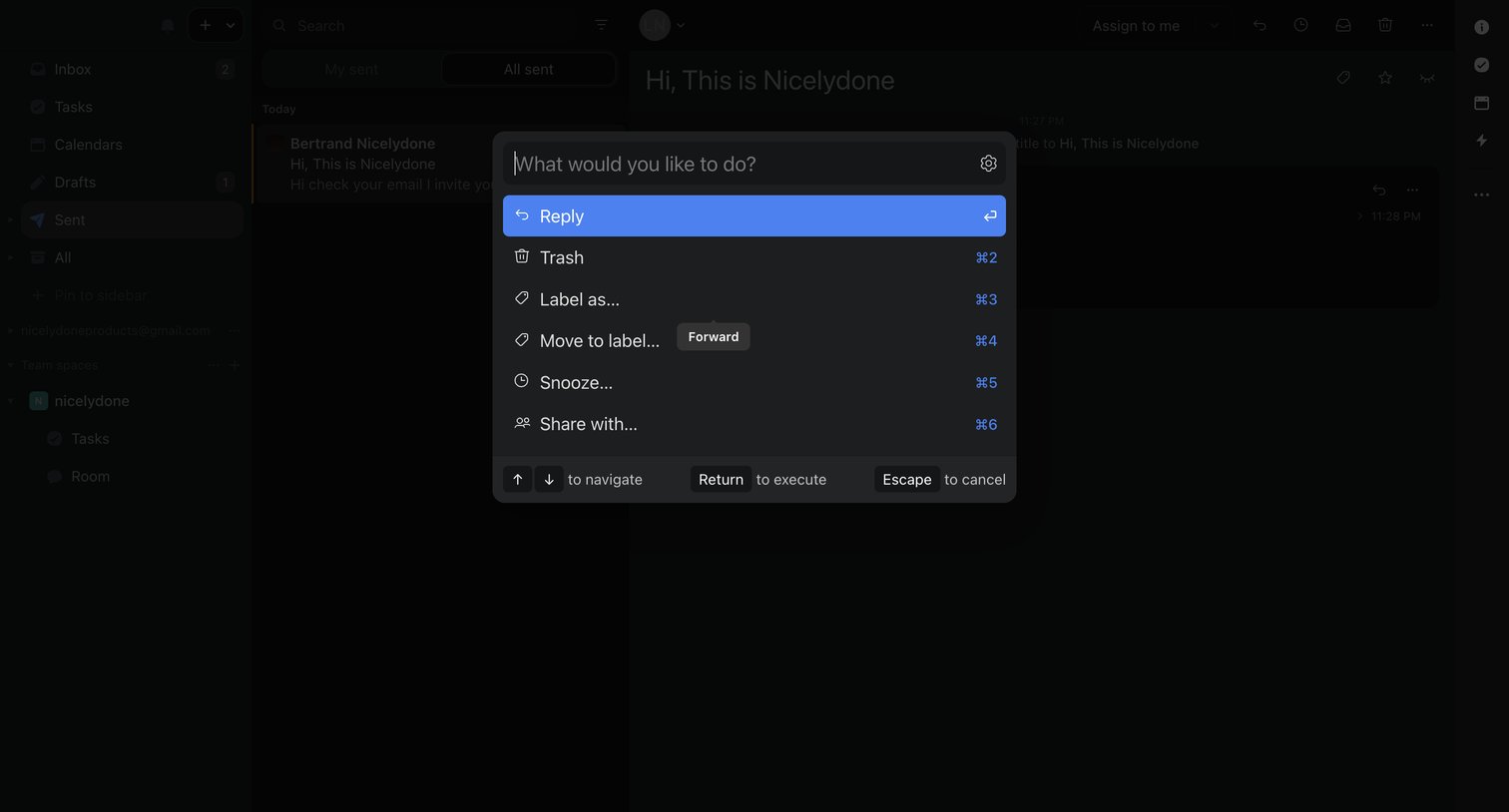This screenshot has width=1509, height=812.
Task: Open Drafts in the sidebar
Action: pyautogui.click(x=132, y=183)
